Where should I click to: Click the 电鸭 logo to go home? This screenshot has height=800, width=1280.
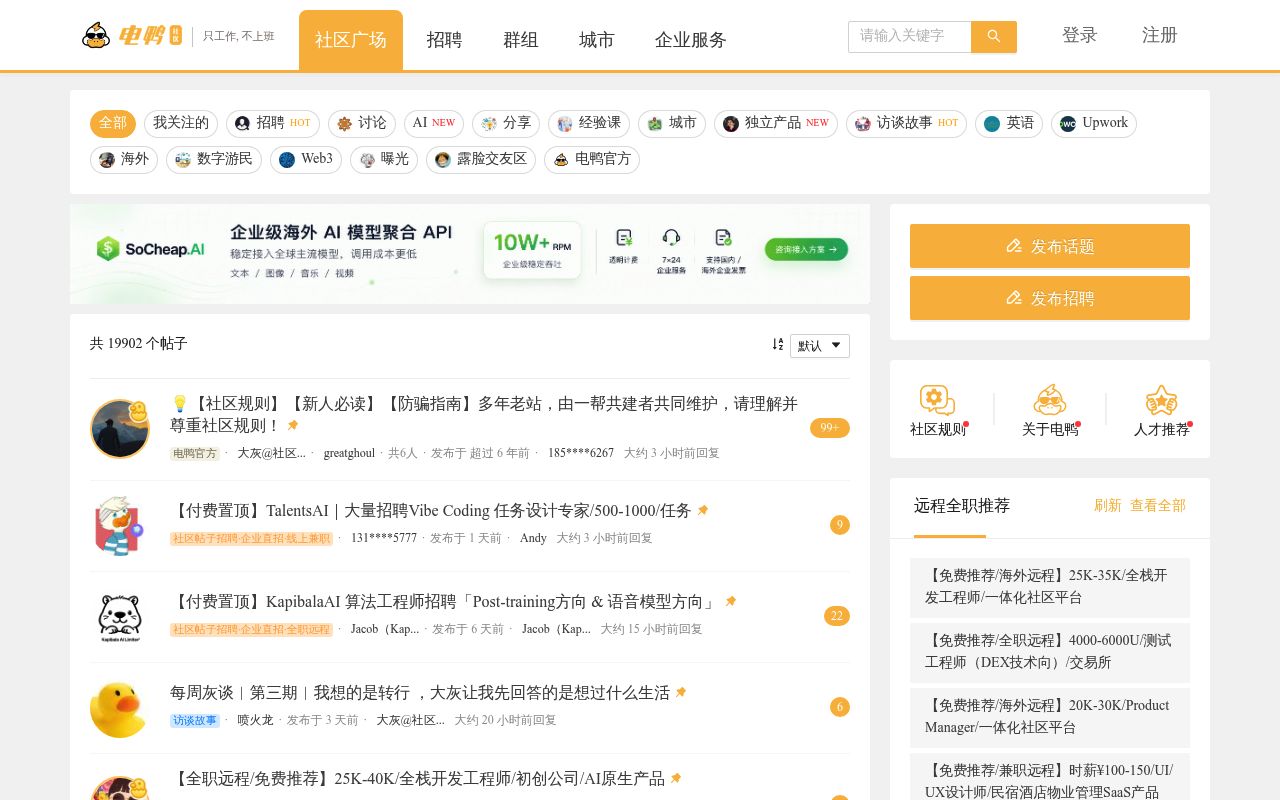(x=132, y=36)
